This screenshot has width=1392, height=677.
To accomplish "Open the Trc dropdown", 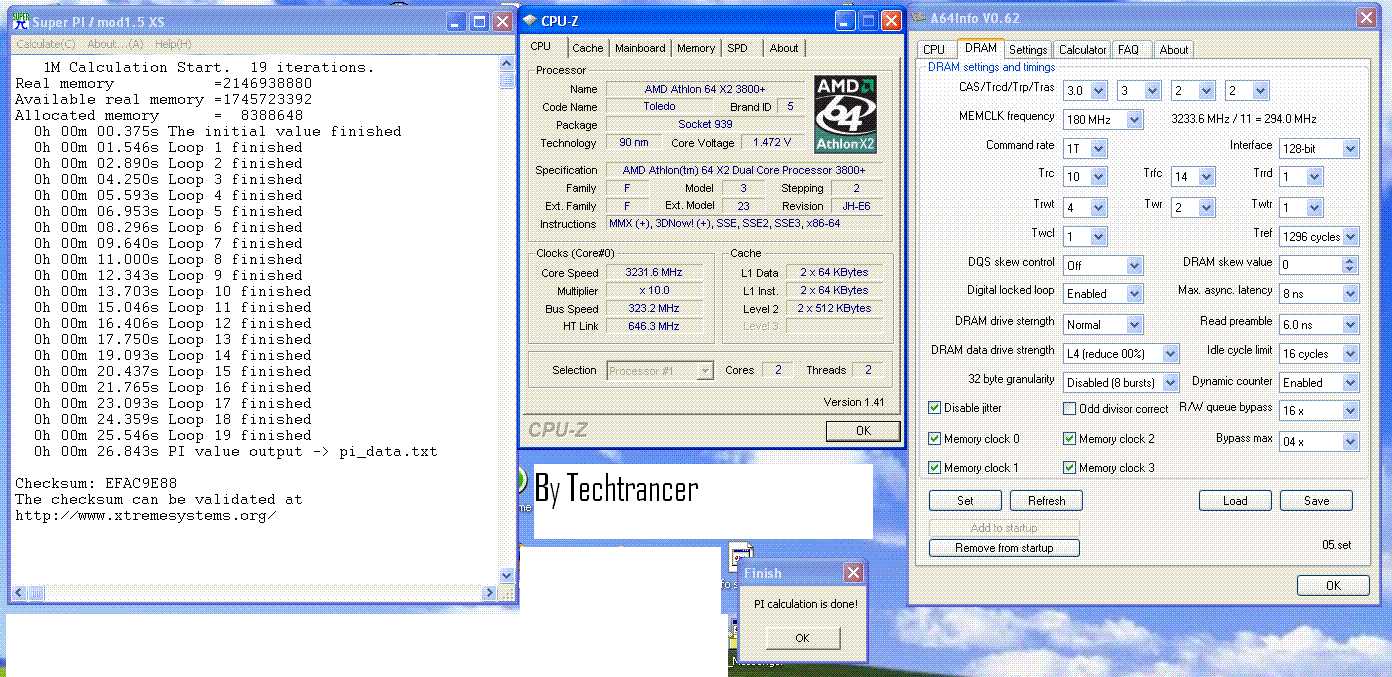I will [1099, 177].
